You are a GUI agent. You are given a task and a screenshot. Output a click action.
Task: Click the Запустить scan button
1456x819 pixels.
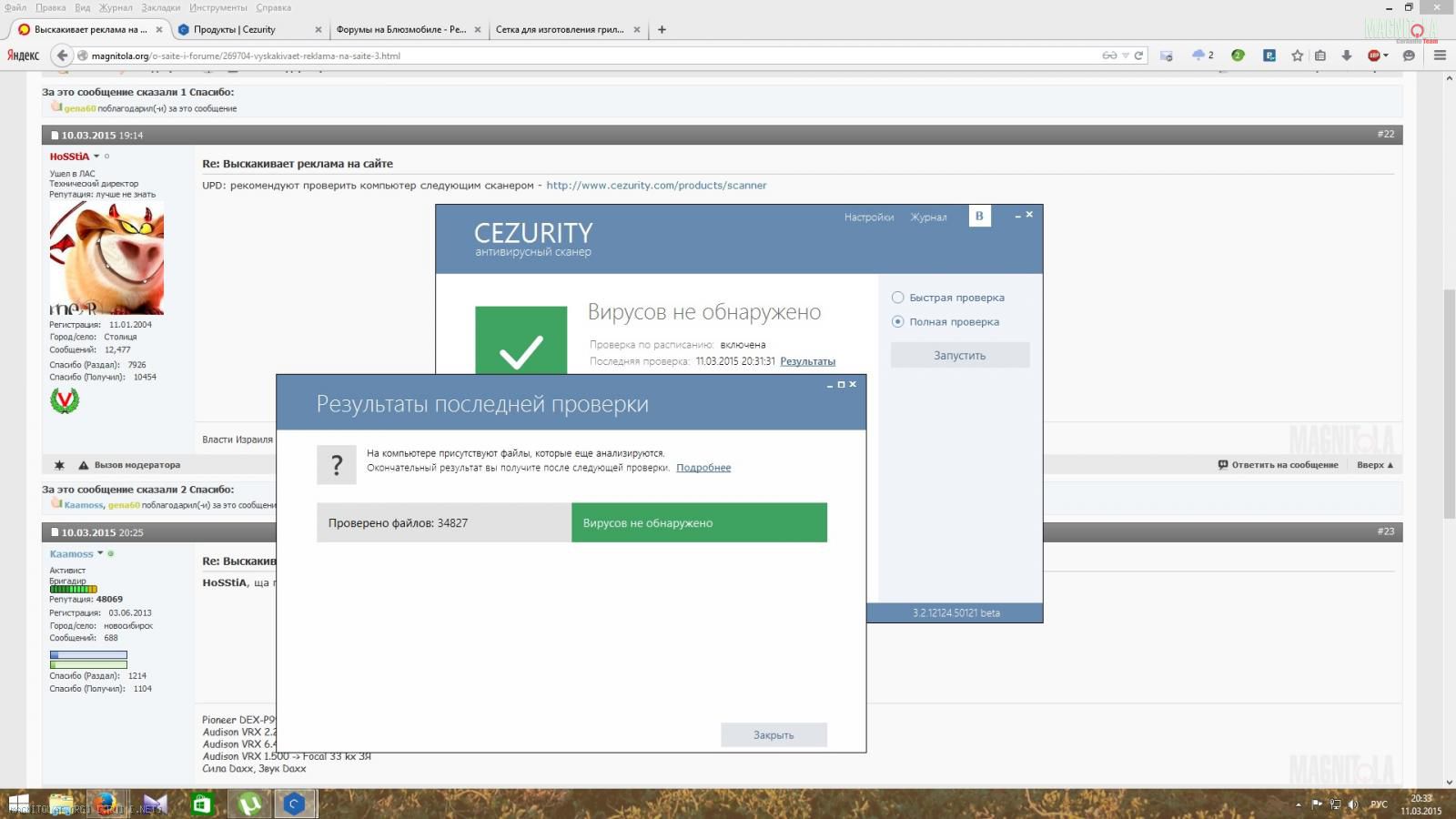point(960,355)
